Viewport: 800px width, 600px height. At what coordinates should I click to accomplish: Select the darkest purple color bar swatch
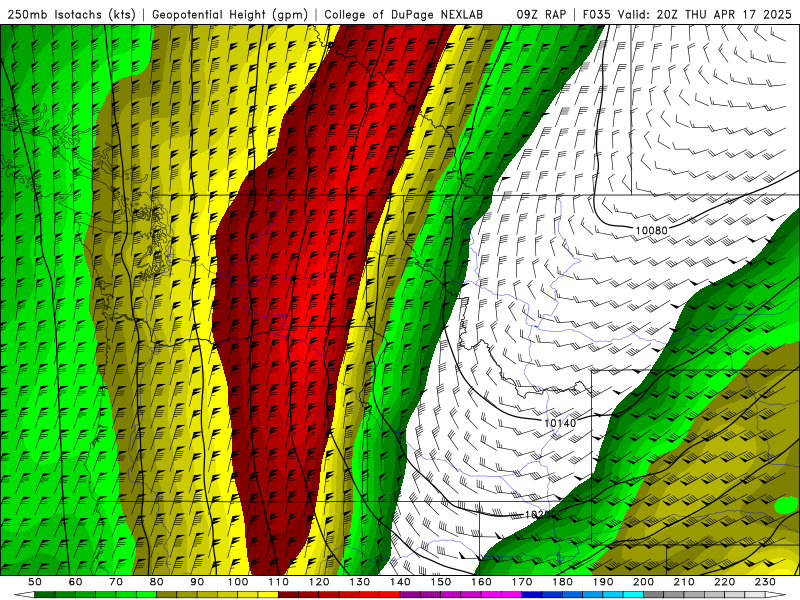click(x=412, y=595)
